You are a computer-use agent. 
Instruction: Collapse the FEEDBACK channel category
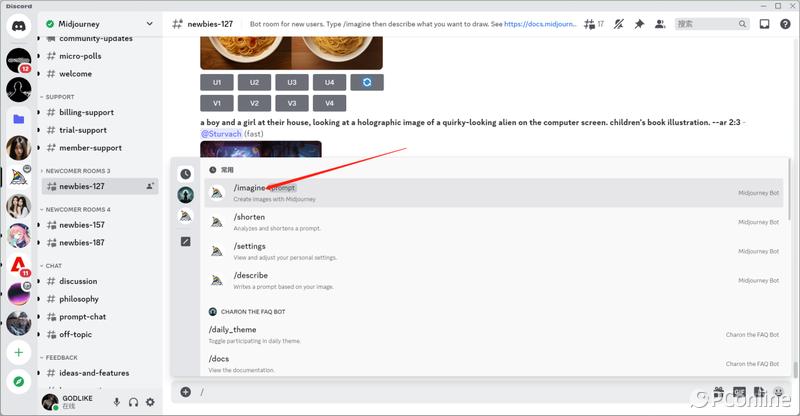click(59, 358)
